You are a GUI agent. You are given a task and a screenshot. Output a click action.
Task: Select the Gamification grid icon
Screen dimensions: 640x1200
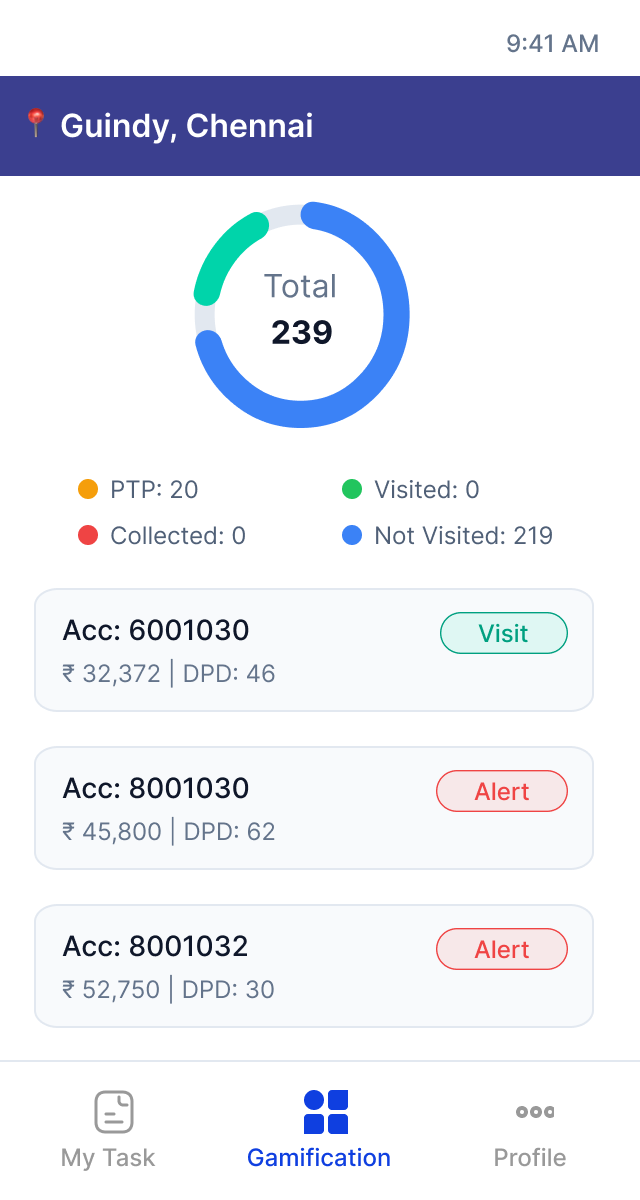click(326, 1111)
